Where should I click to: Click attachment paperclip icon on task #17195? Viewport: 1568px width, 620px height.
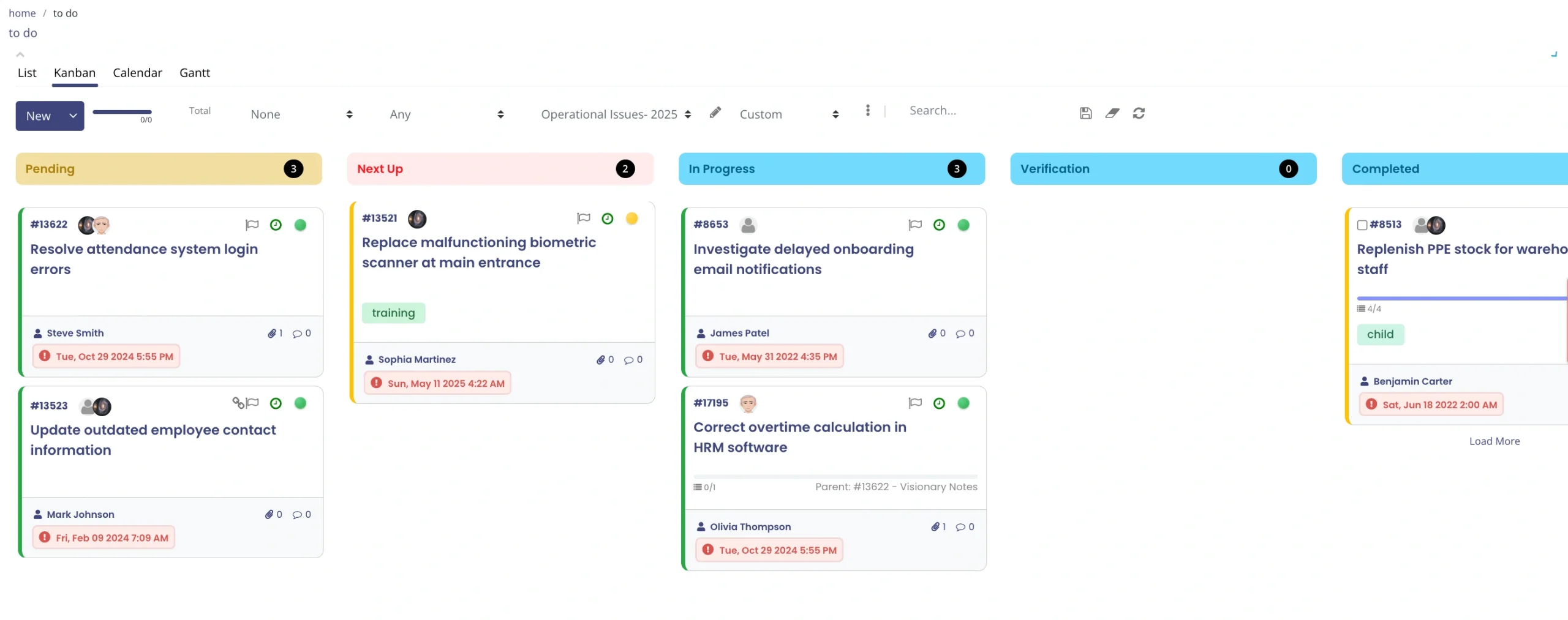click(935, 527)
